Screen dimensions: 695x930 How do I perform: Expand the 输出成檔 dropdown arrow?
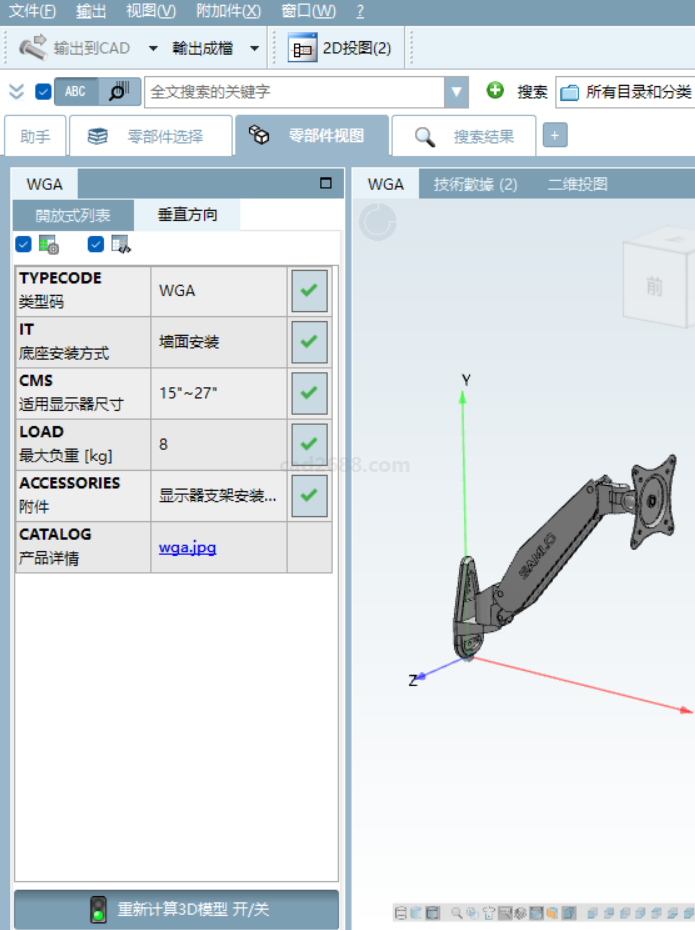click(x=255, y=48)
